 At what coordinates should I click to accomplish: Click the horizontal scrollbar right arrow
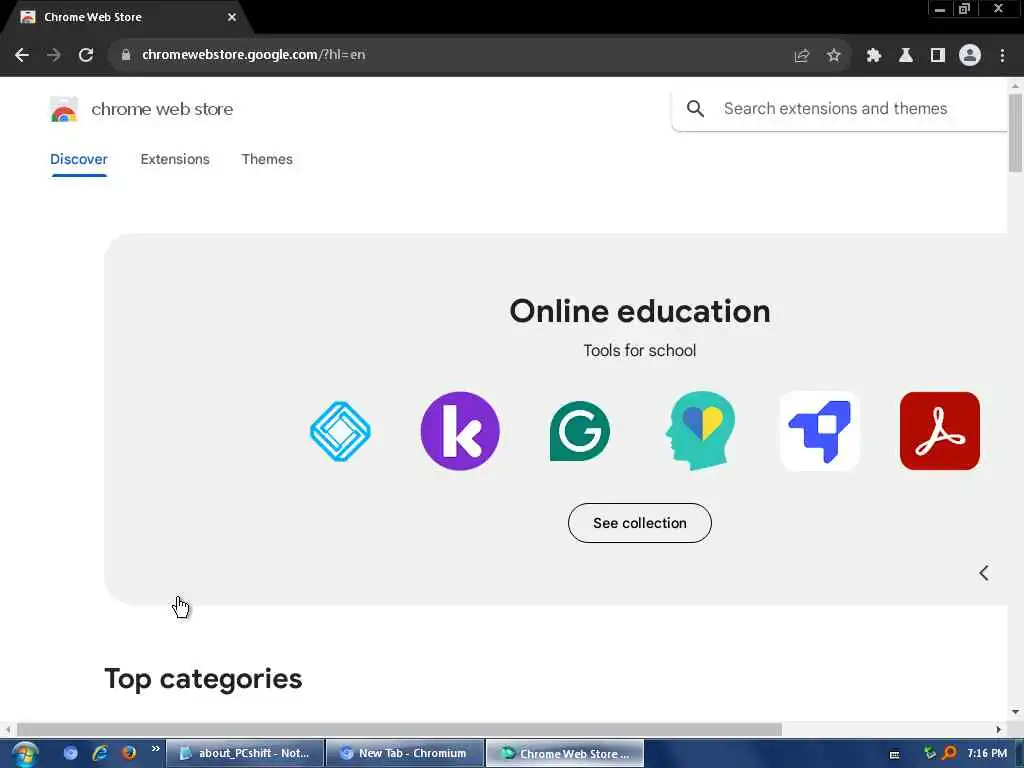(x=999, y=729)
